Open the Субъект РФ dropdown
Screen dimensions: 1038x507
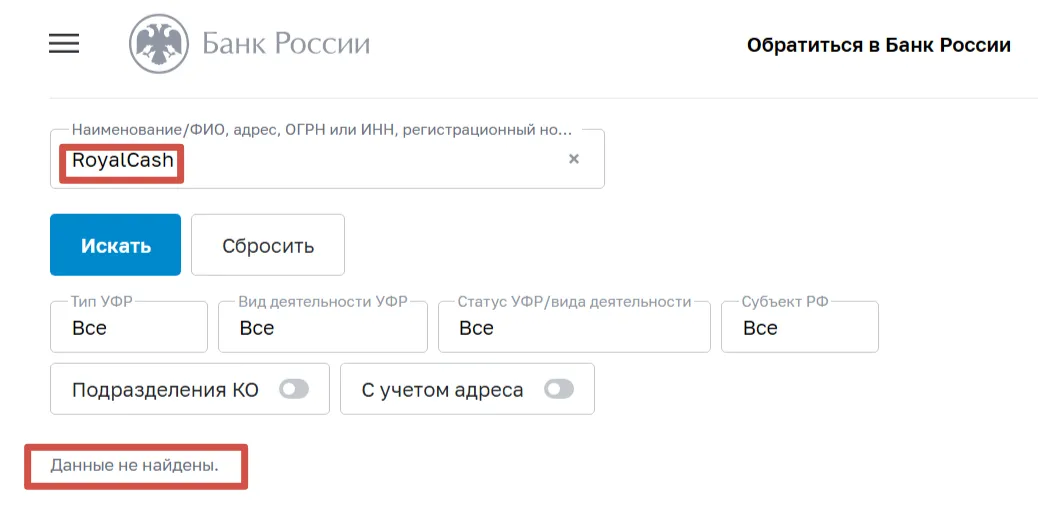point(800,327)
